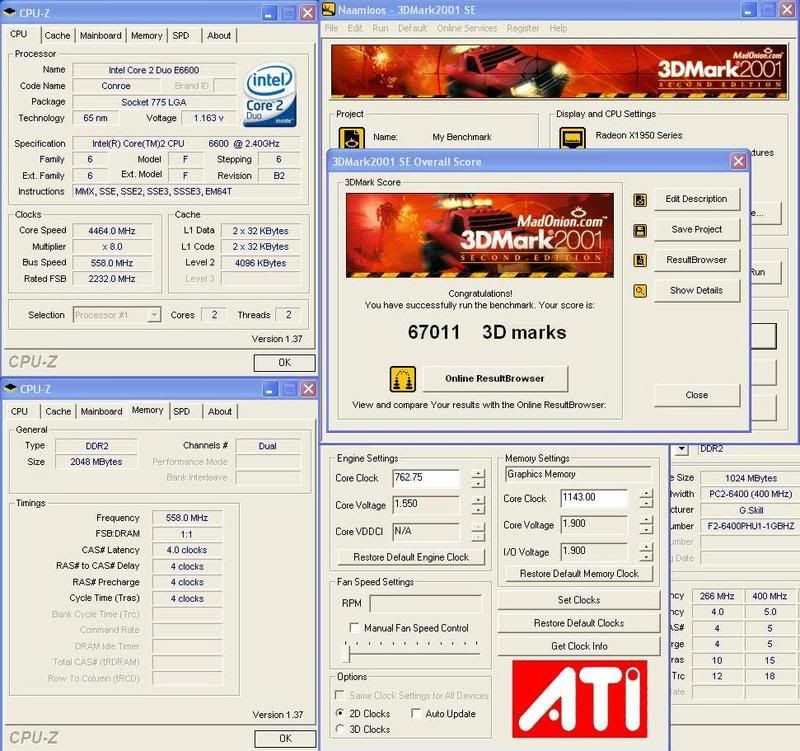Click the Save Project button
This screenshot has width=800, height=751.
click(x=696, y=230)
